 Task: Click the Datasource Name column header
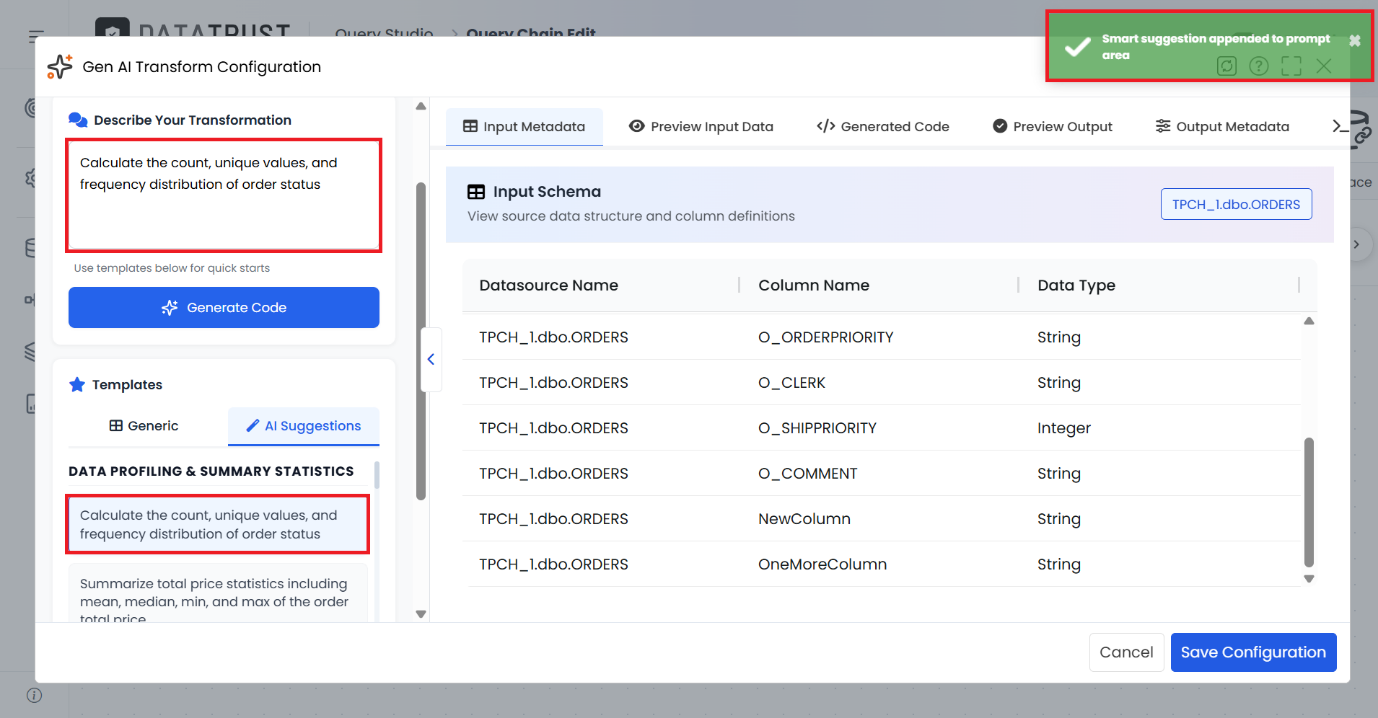point(549,285)
